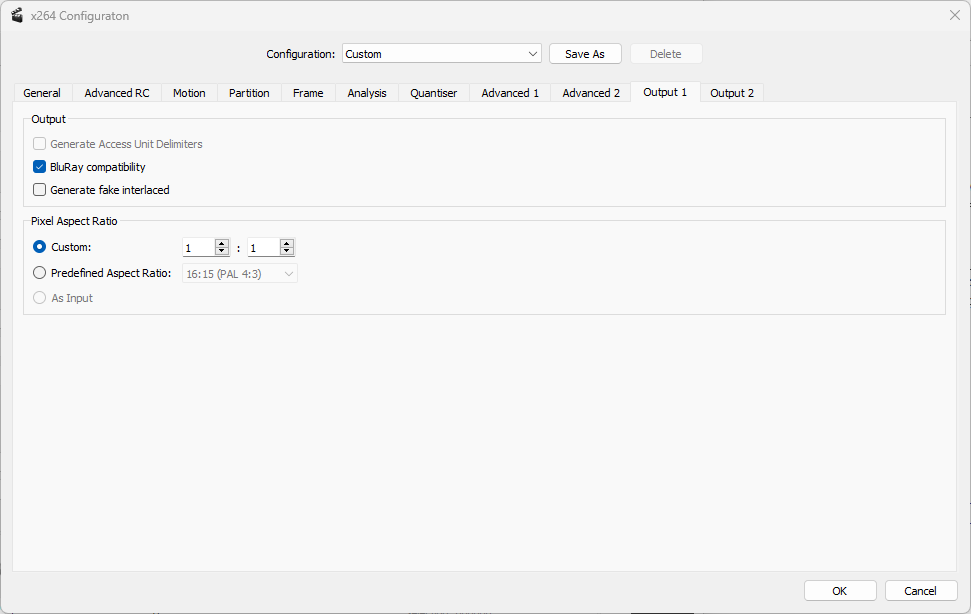Open the Advanced 2 tab

[591, 93]
